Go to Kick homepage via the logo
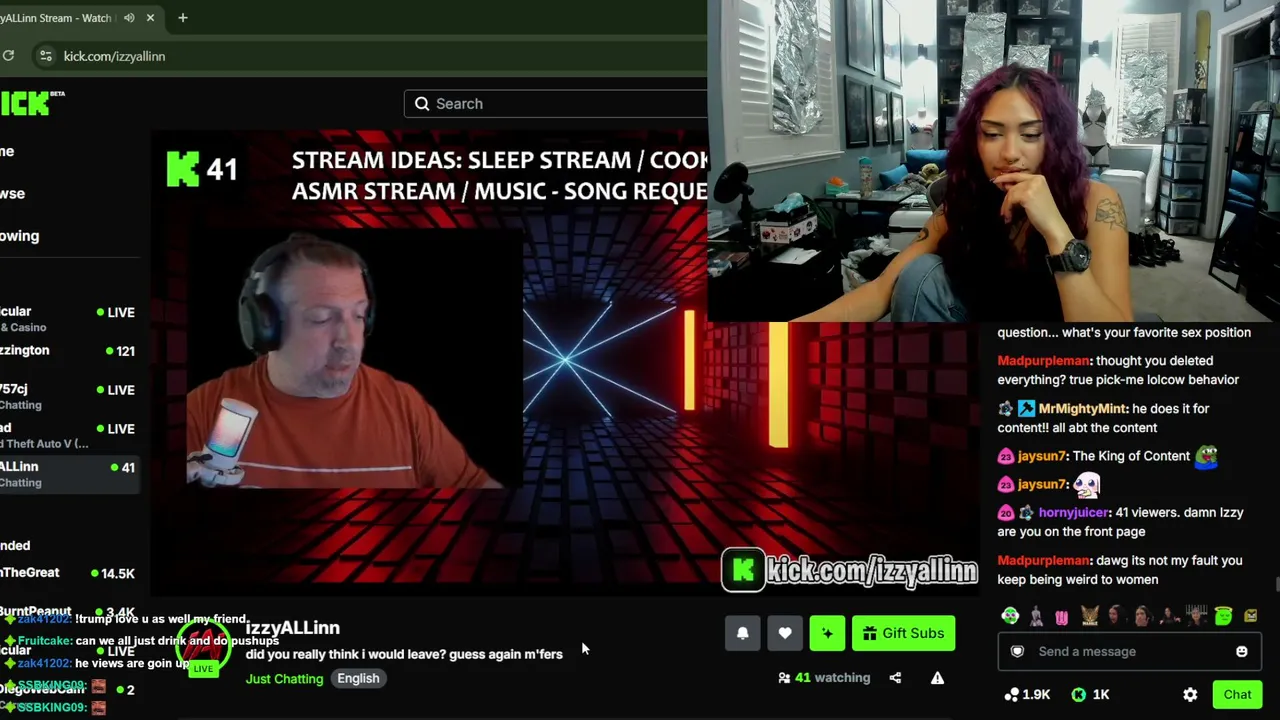1280x720 pixels. click(30, 103)
